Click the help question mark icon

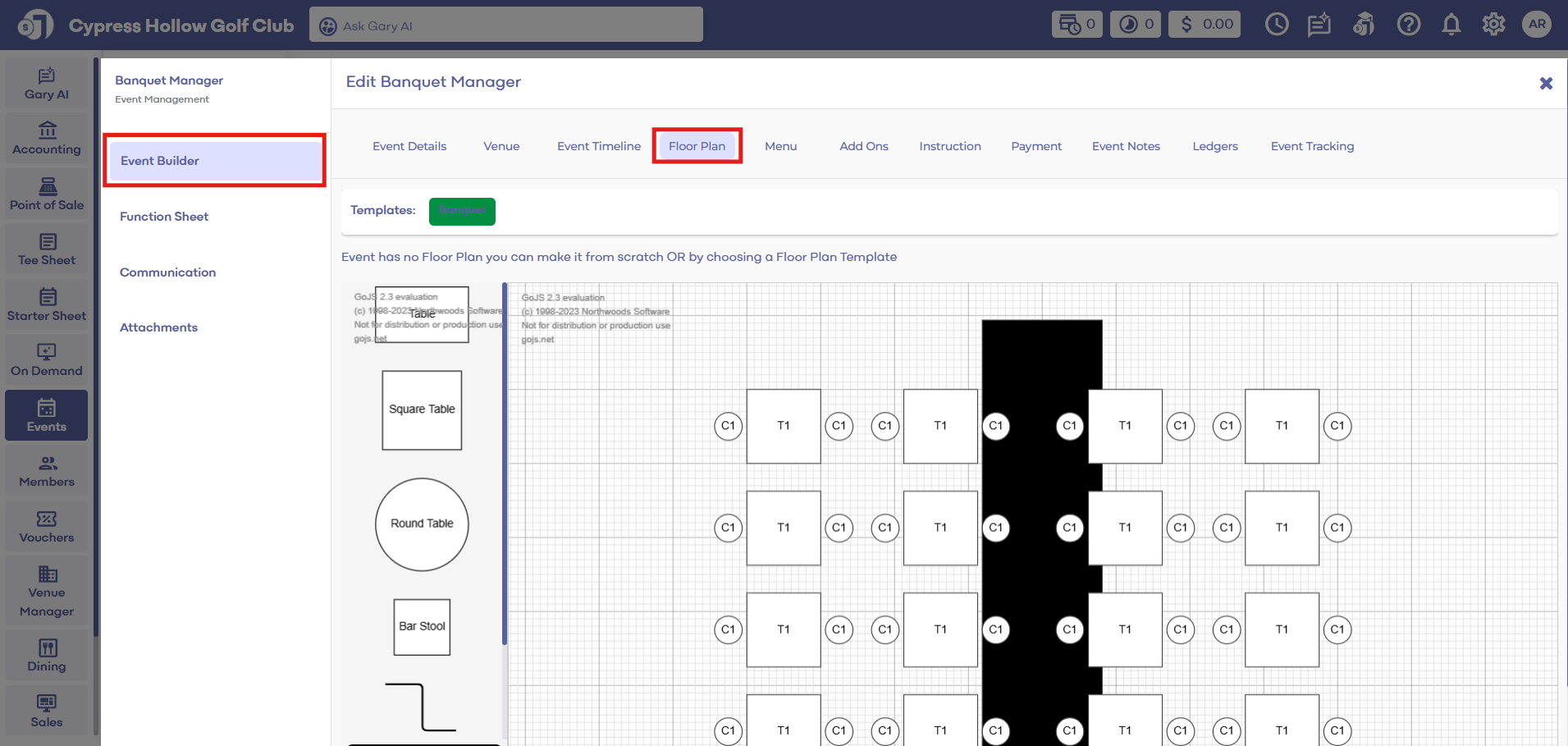click(1408, 25)
